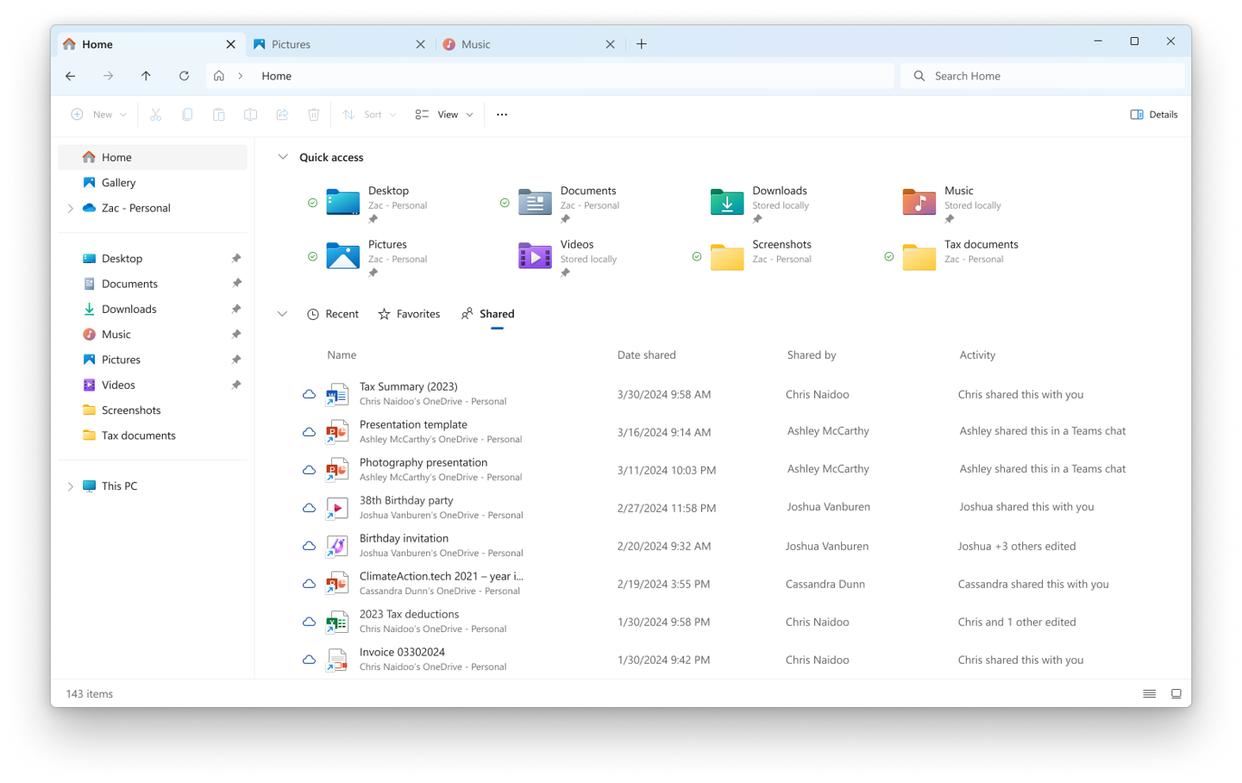Close the Music tab

click(610, 44)
